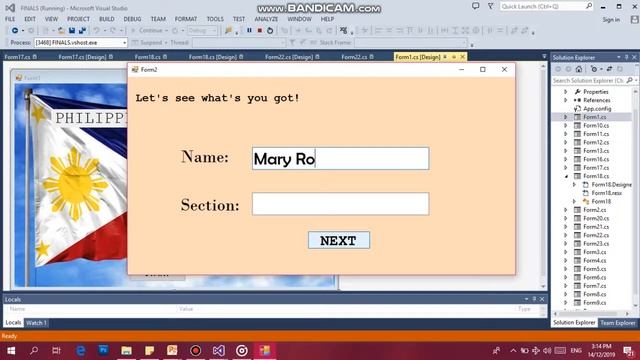Open the ANALYZE menu
The image size is (640, 360).
click(x=266, y=19)
